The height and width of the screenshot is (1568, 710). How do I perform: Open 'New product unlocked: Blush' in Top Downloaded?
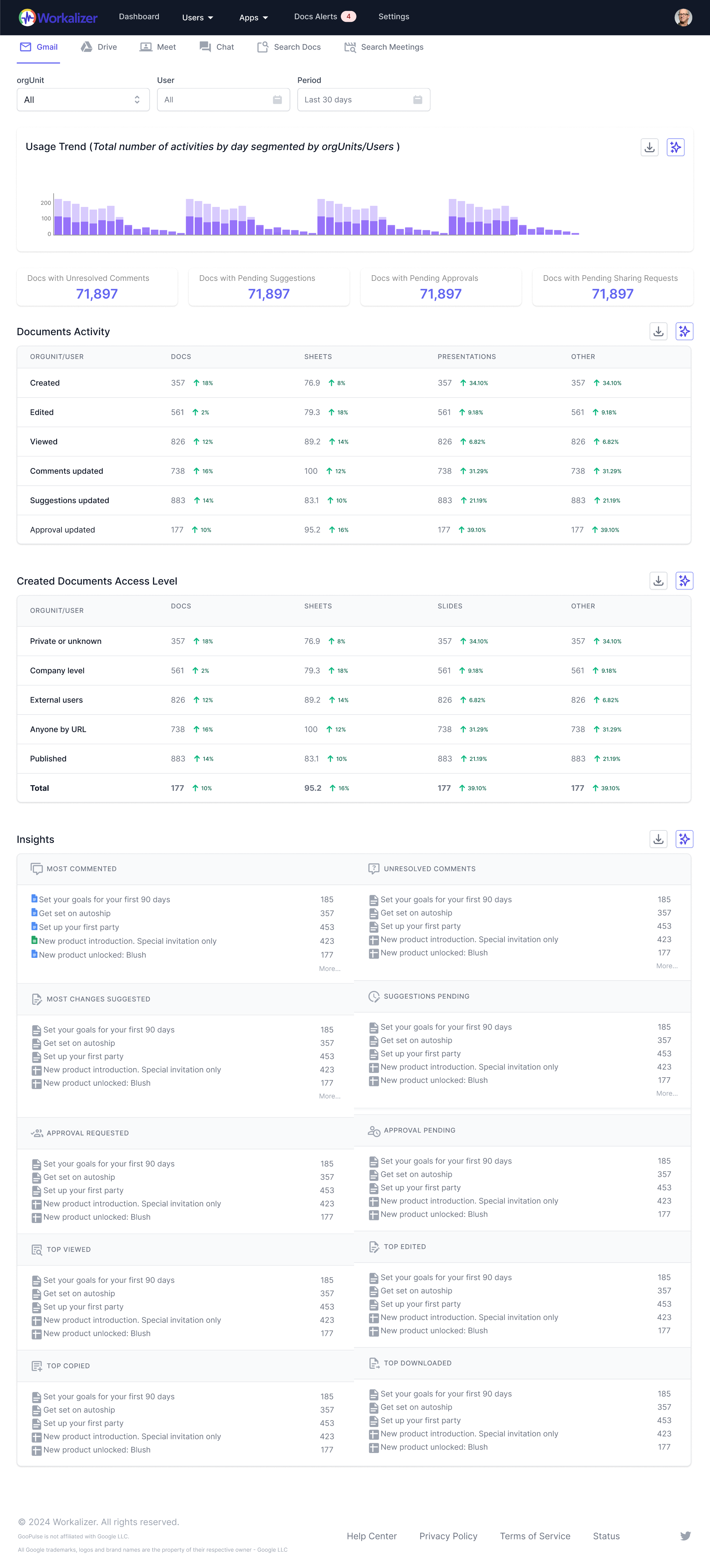click(x=434, y=1447)
